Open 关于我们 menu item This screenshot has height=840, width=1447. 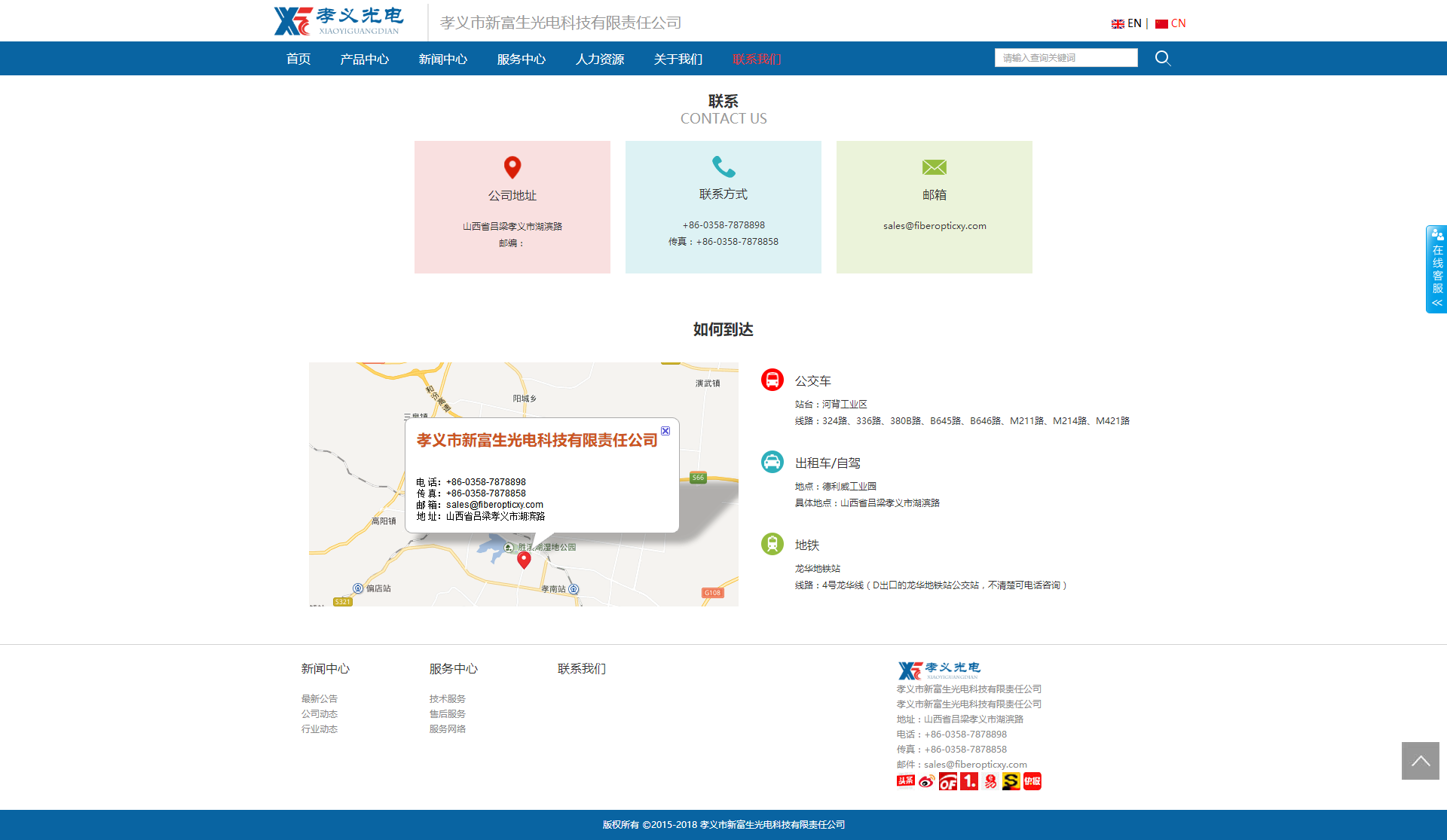click(x=678, y=59)
